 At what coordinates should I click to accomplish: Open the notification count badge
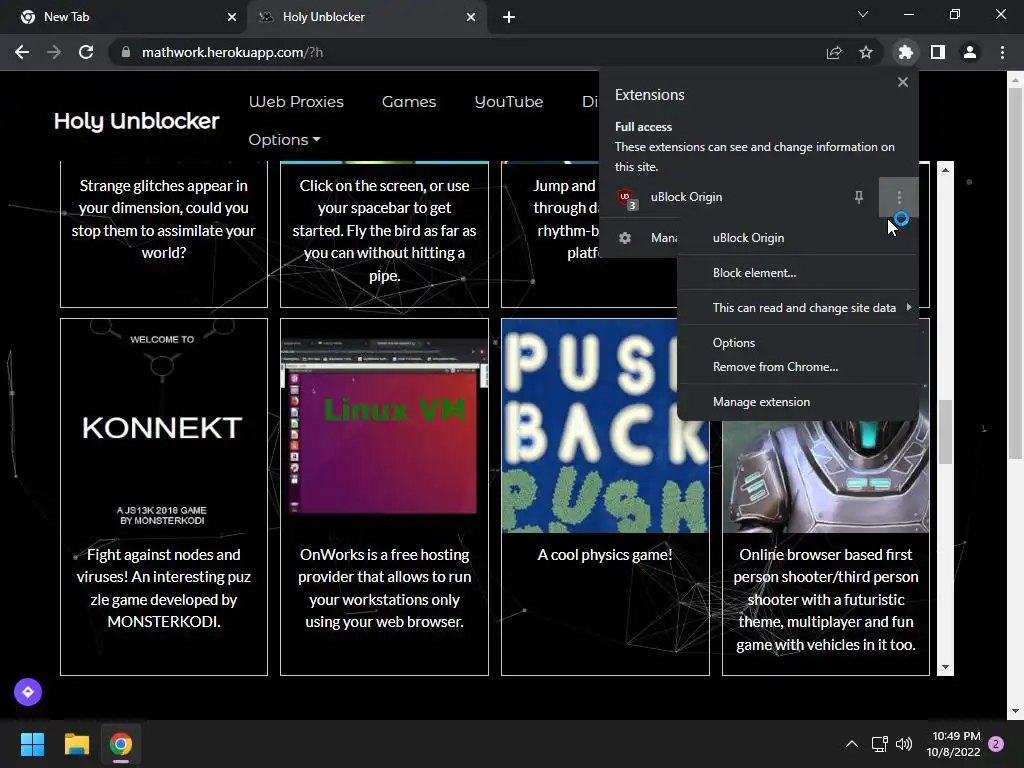pos(996,744)
